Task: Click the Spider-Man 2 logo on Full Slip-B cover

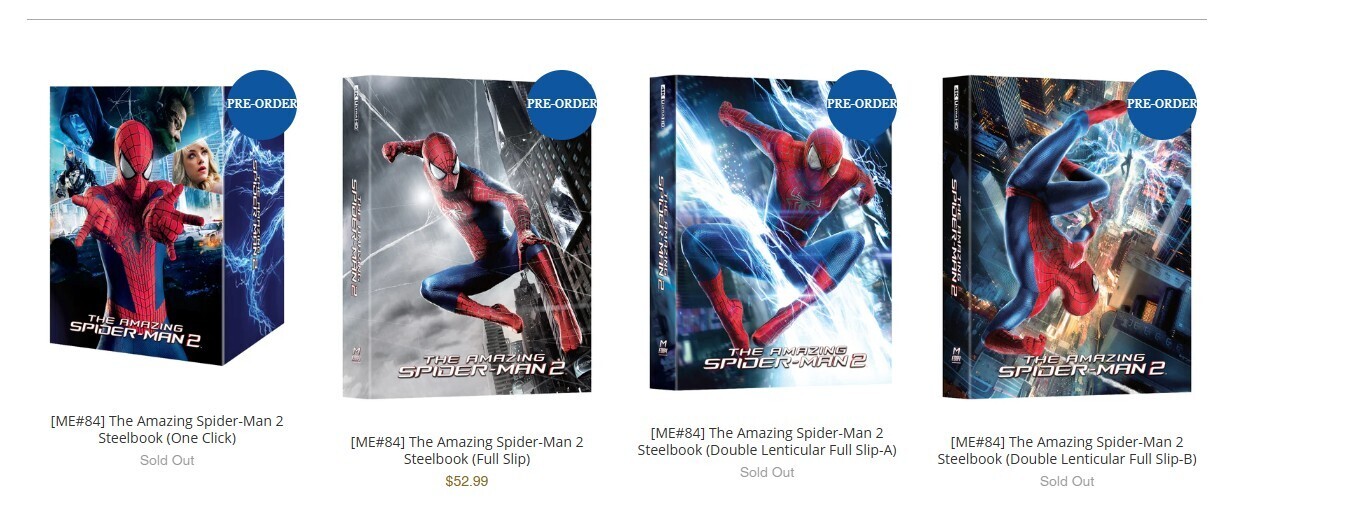Action: pos(1083,366)
